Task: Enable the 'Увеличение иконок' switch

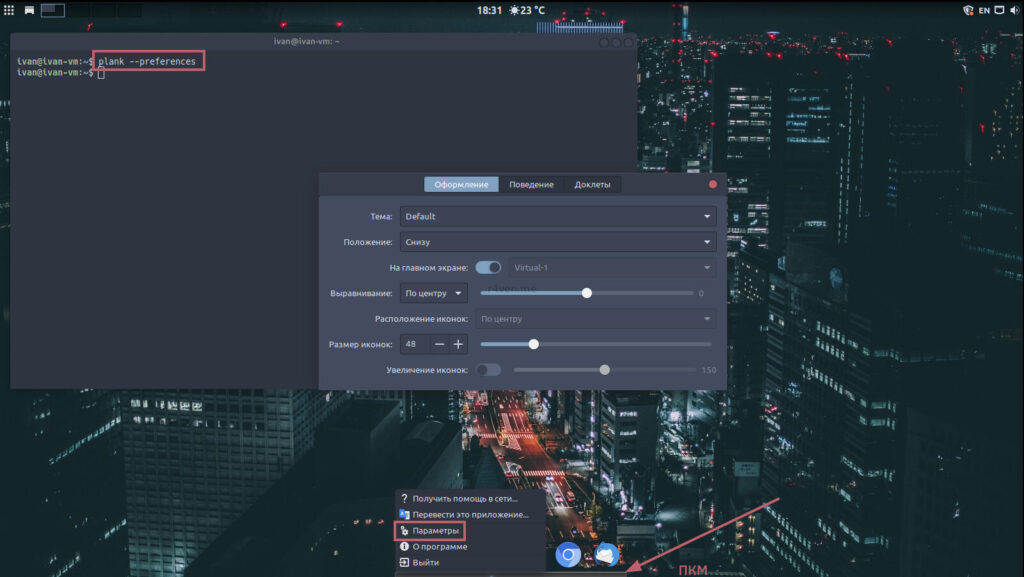Action: pyautogui.click(x=488, y=369)
